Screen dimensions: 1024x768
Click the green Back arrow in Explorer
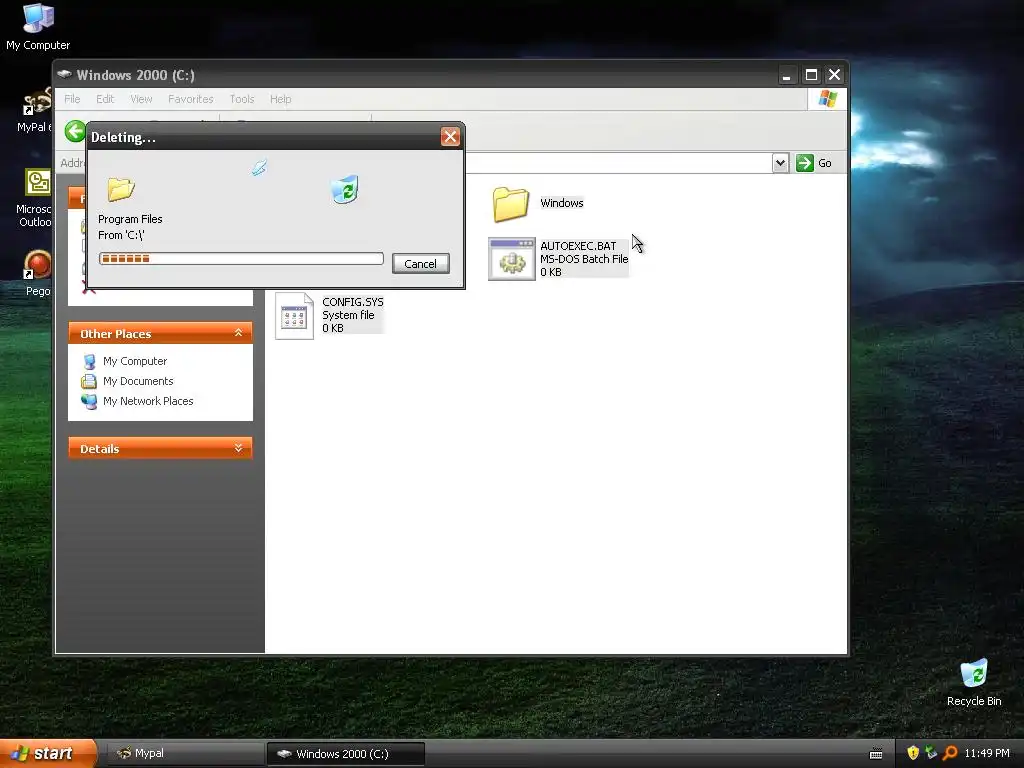(74, 131)
